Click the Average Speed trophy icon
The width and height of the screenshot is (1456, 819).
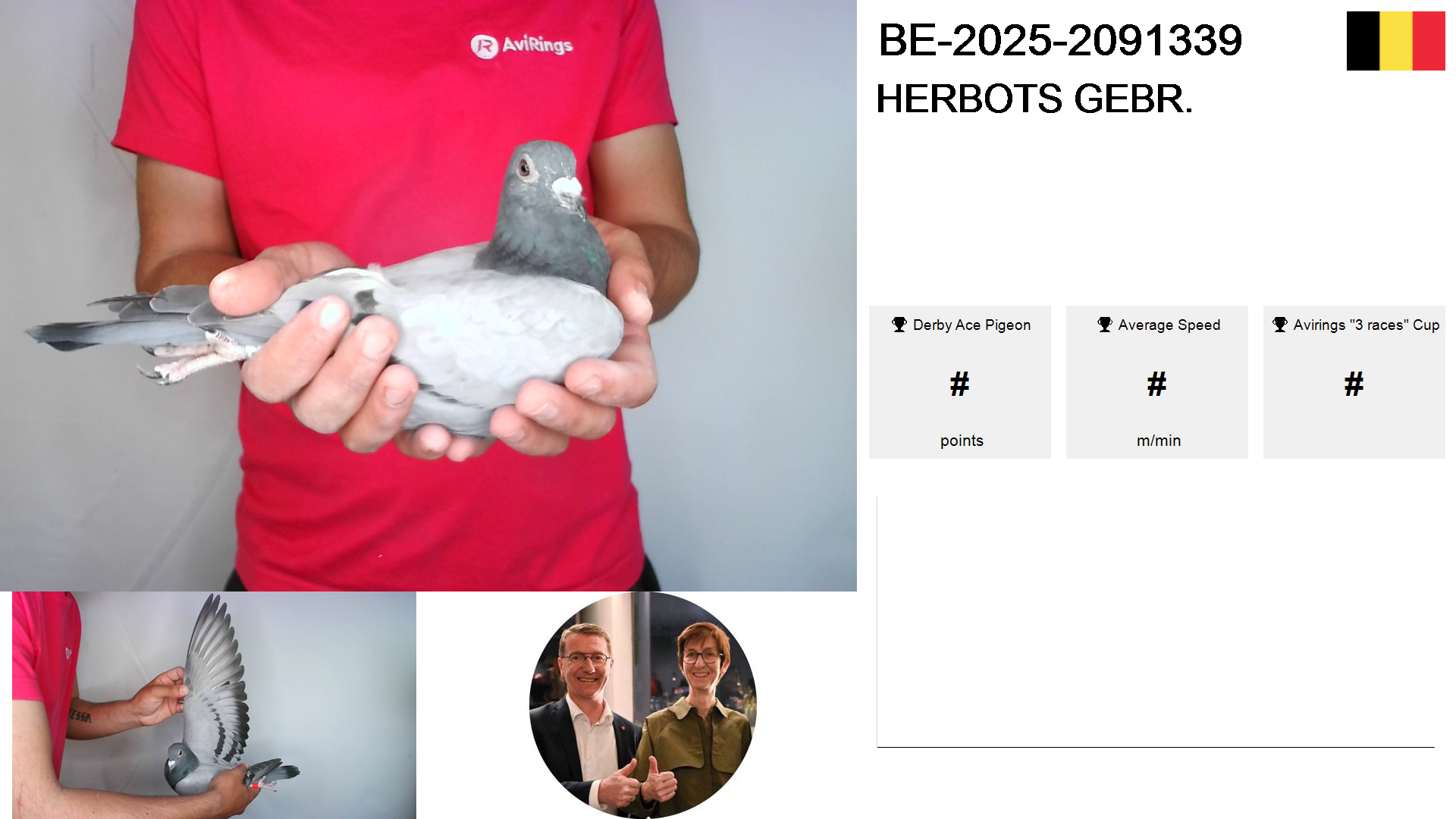(1105, 325)
